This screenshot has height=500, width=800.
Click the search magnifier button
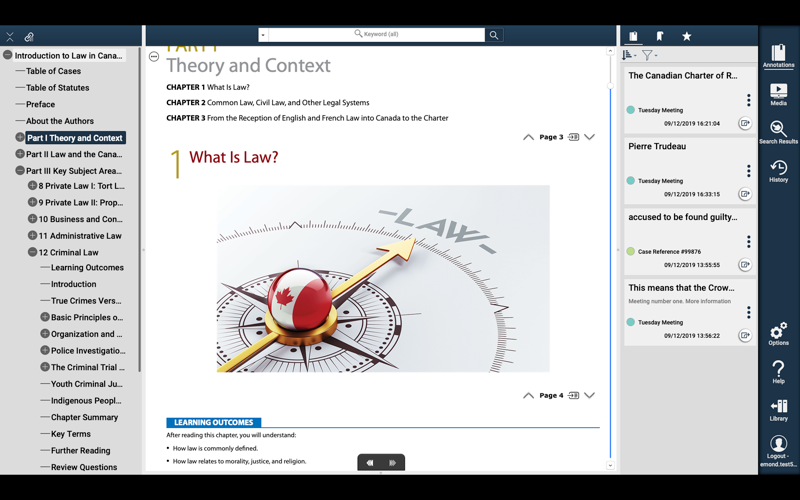(x=494, y=35)
